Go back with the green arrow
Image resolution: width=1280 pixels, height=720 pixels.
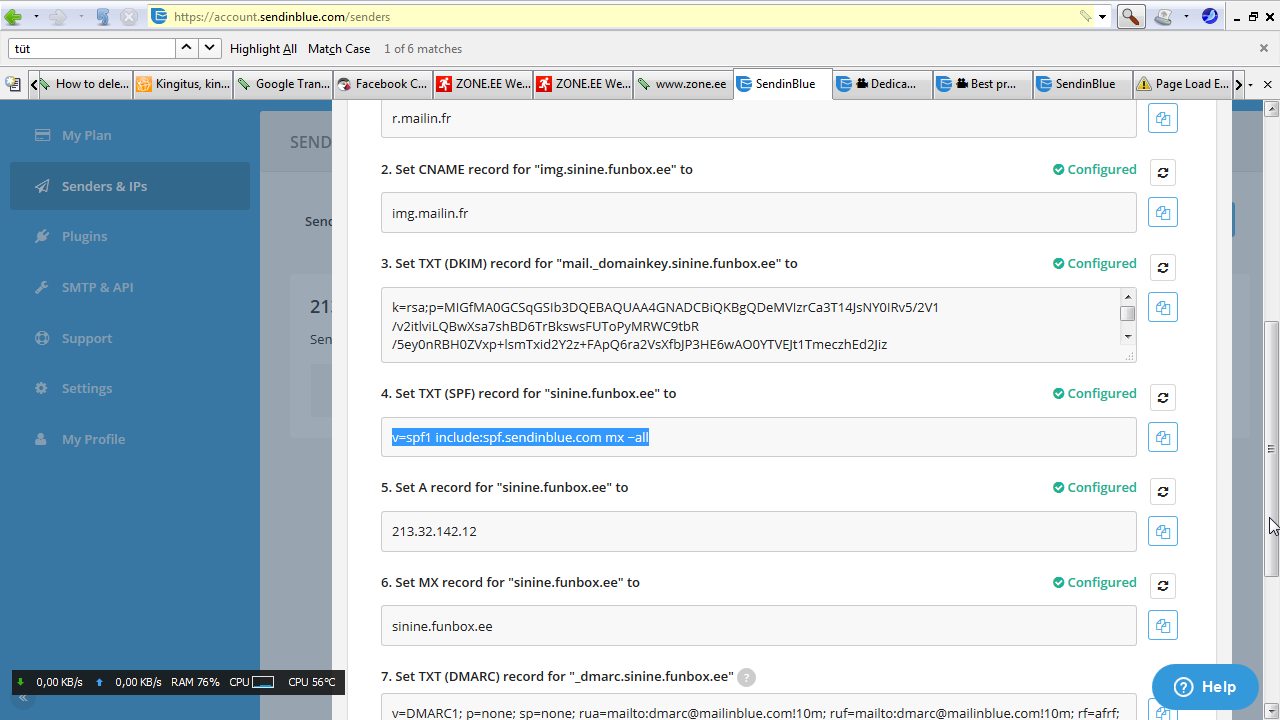13,16
